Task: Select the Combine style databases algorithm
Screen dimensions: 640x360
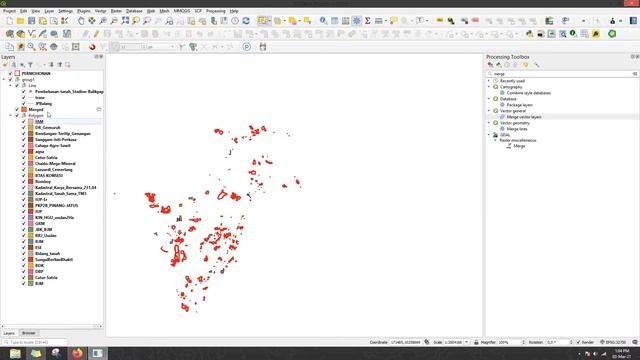Action: tap(529, 93)
